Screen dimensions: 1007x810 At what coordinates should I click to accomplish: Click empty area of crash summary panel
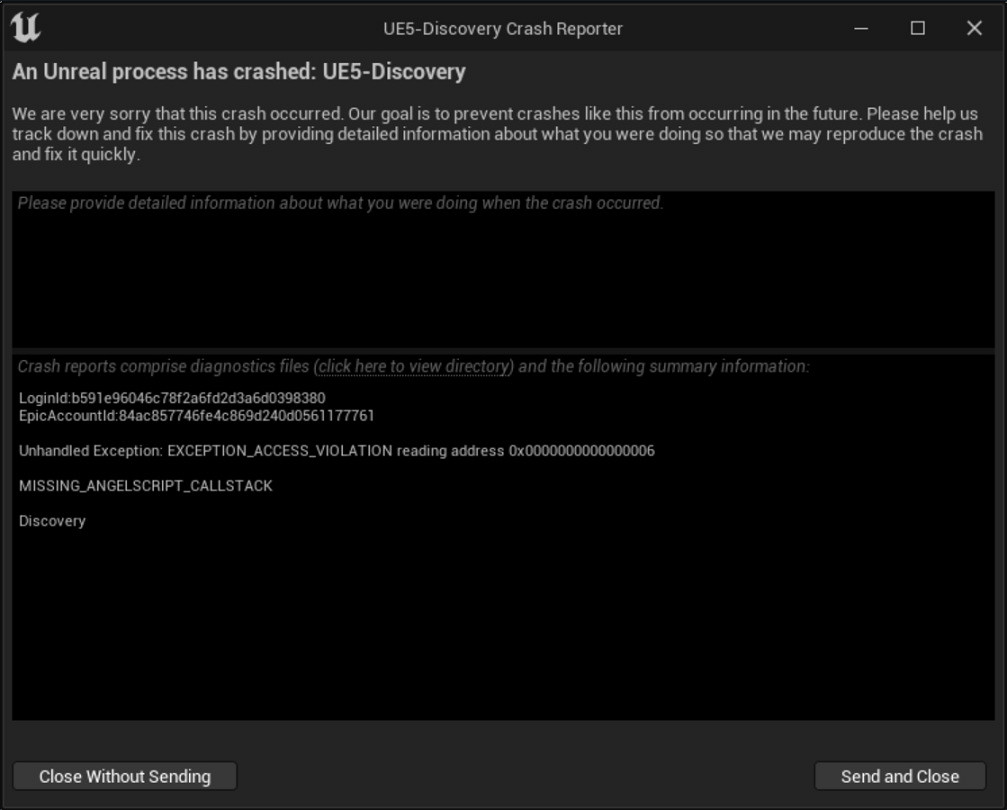[503, 630]
